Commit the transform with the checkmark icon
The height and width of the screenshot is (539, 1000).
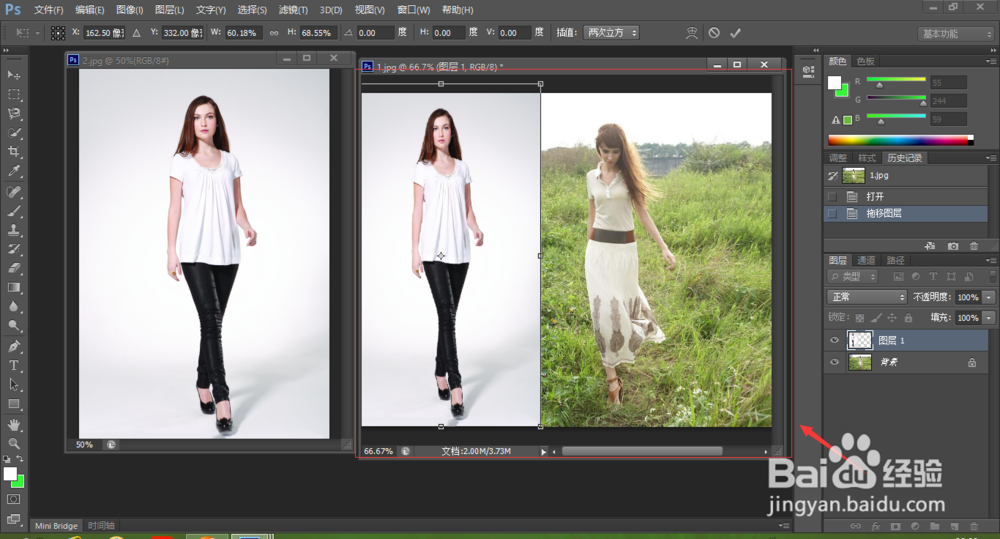coord(736,33)
